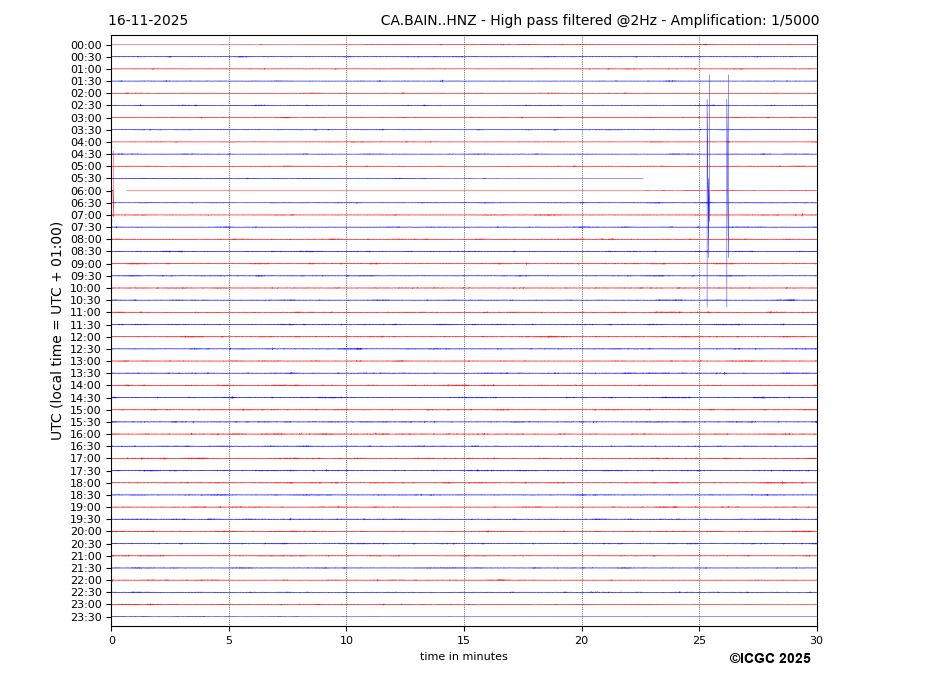Select the 06:30 trace time label
The height and width of the screenshot is (696, 927).
coord(86,203)
